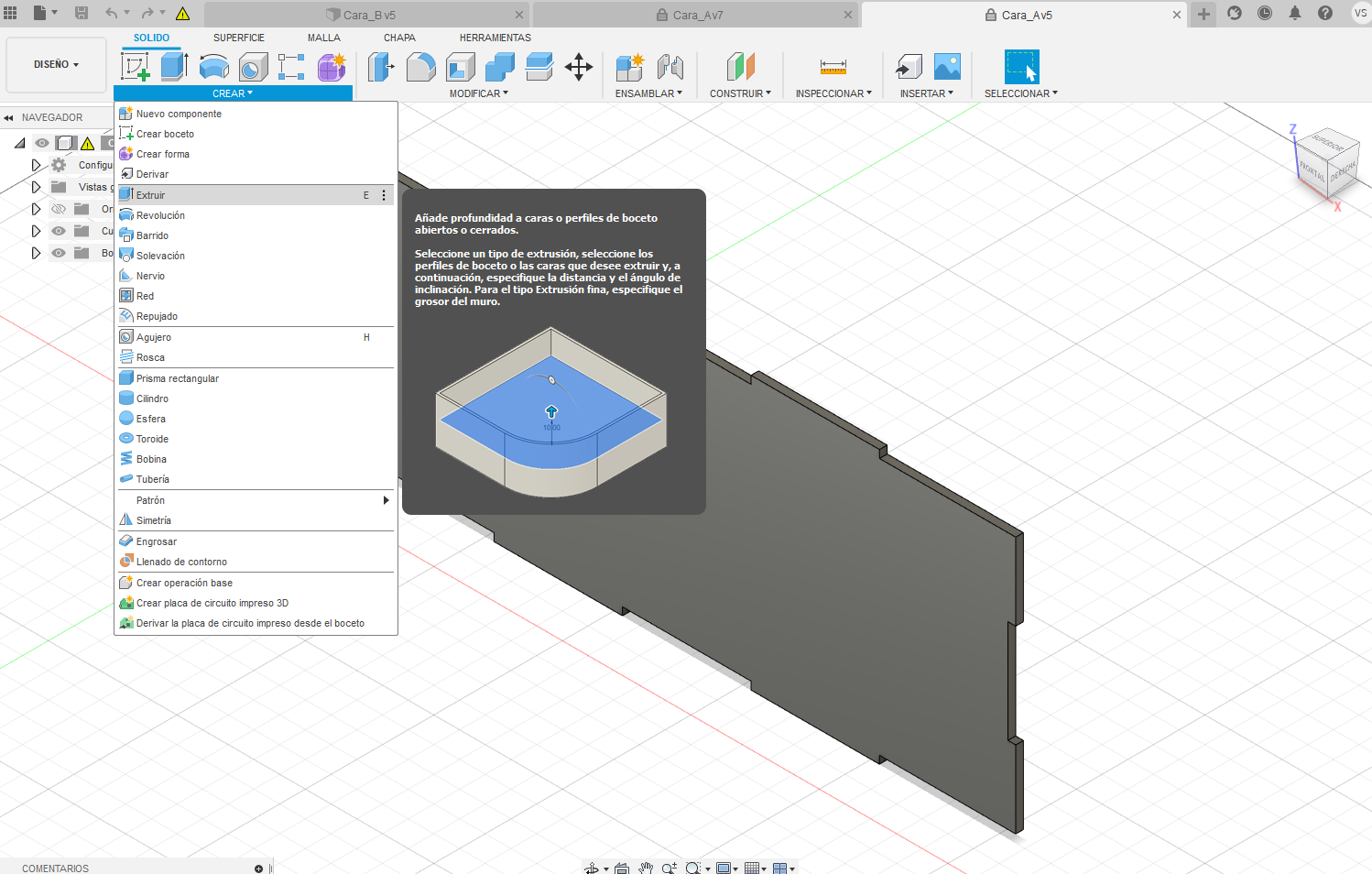Open the data panel grid icon

click(11, 14)
